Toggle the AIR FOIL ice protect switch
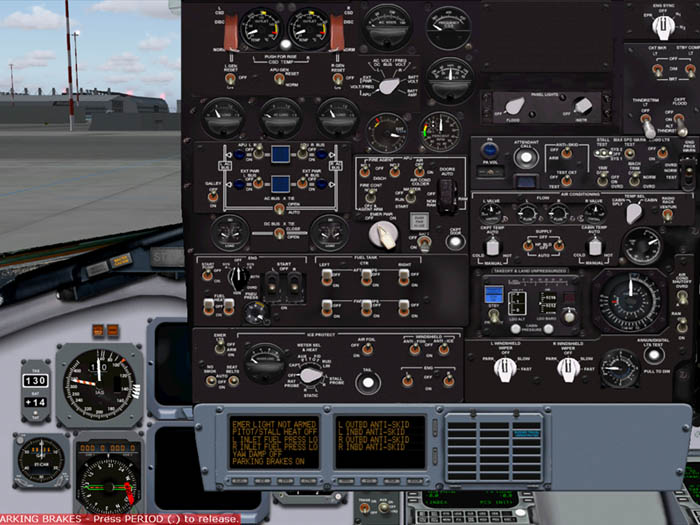Screen dimensions: 700x525 (x=367, y=349)
